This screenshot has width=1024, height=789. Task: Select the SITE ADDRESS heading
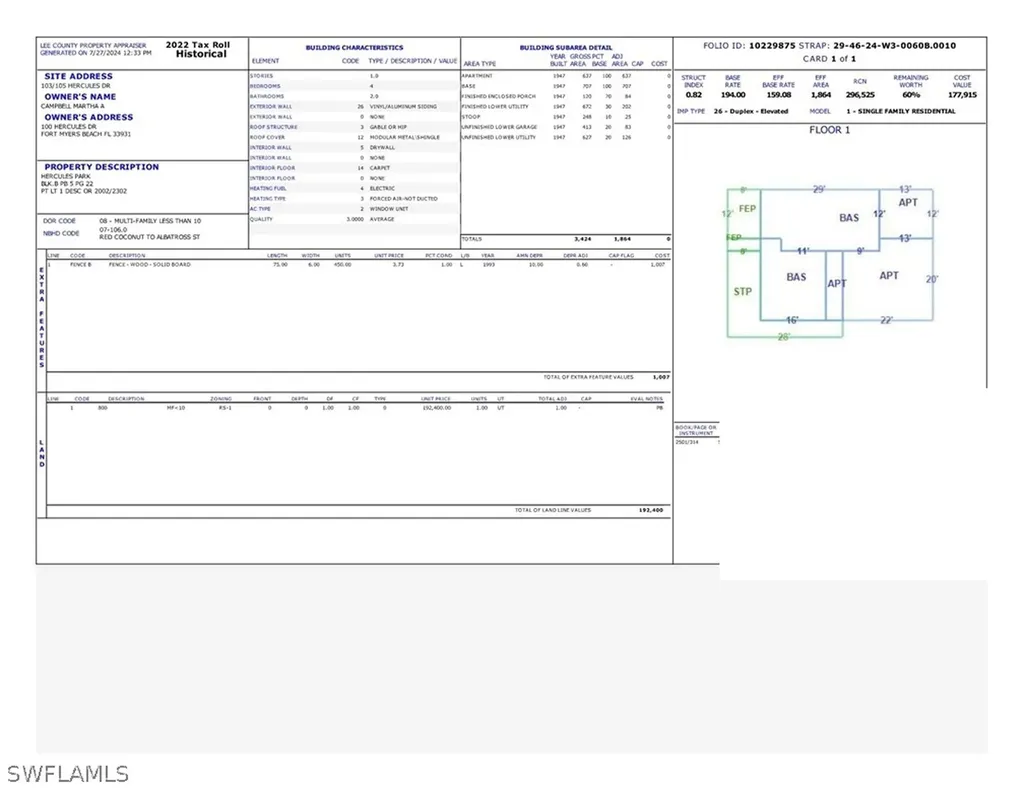(79, 76)
